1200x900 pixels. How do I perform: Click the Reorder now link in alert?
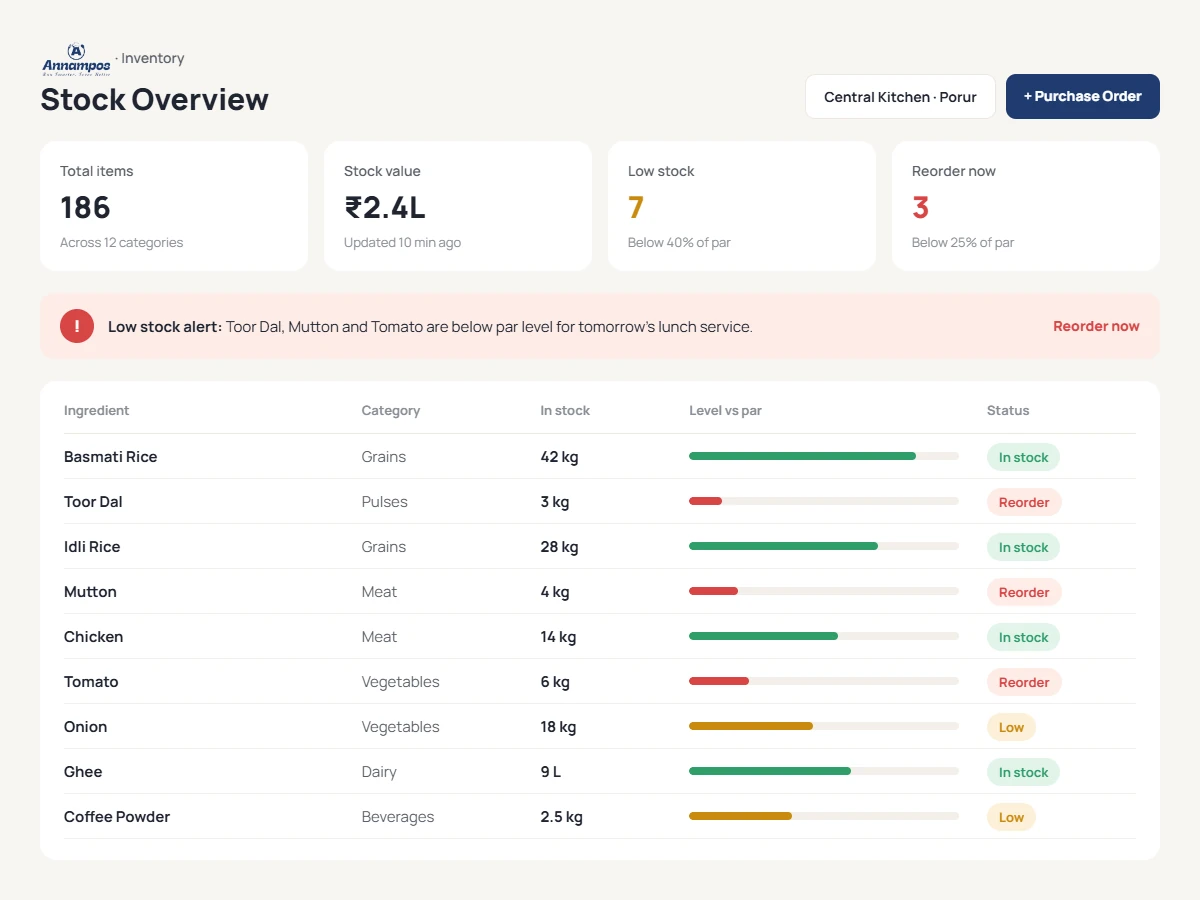click(x=1096, y=326)
